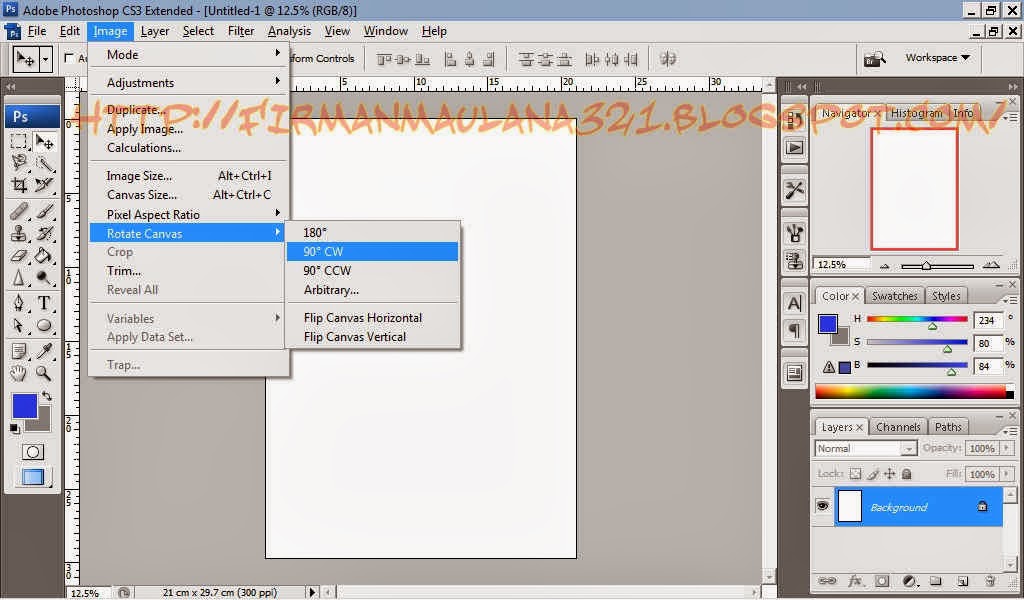Open the Fill slider arrow
Viewport: 1024px width, 600px height.
pyautogui.click(x=1006, y=473)
